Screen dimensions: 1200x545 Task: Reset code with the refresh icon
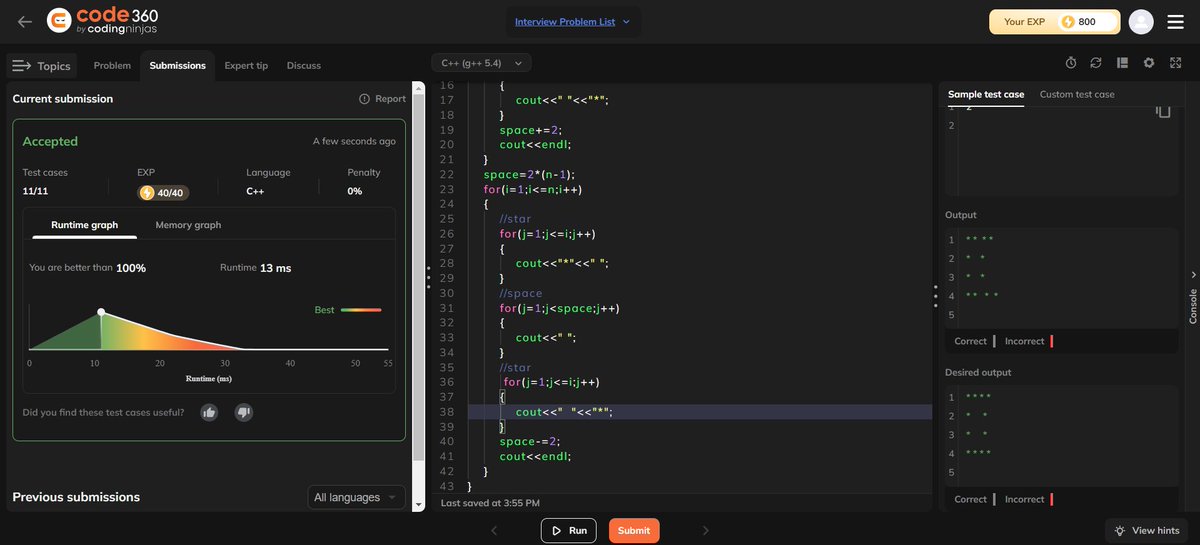click(x=1096, y=63)
